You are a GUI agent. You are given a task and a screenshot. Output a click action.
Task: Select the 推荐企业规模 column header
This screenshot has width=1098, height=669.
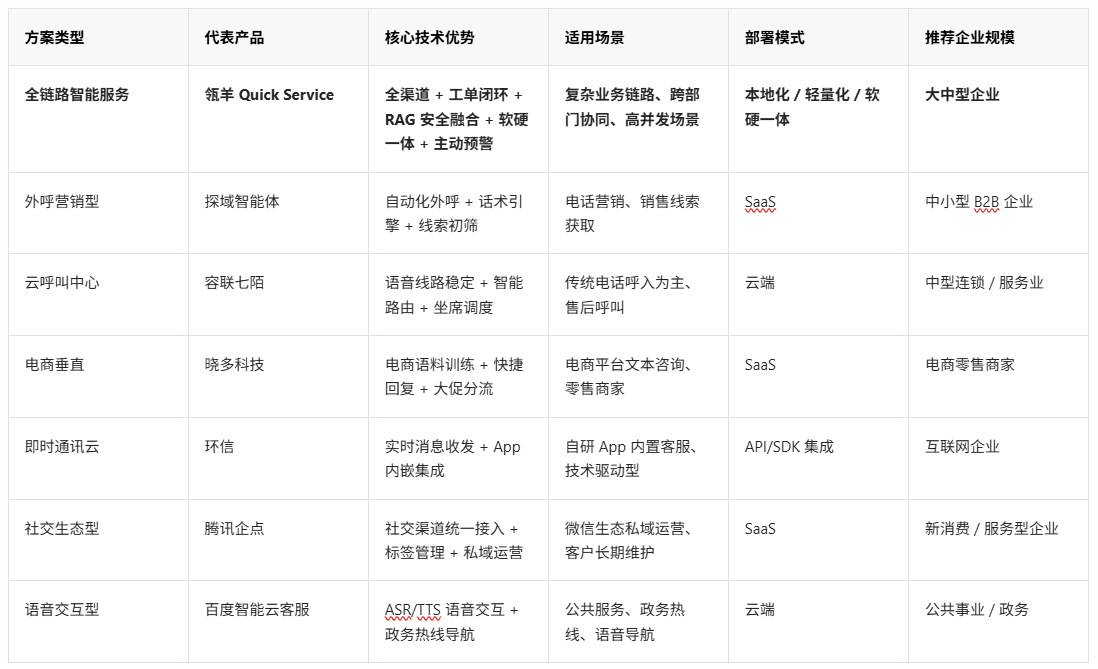point(998,37)
